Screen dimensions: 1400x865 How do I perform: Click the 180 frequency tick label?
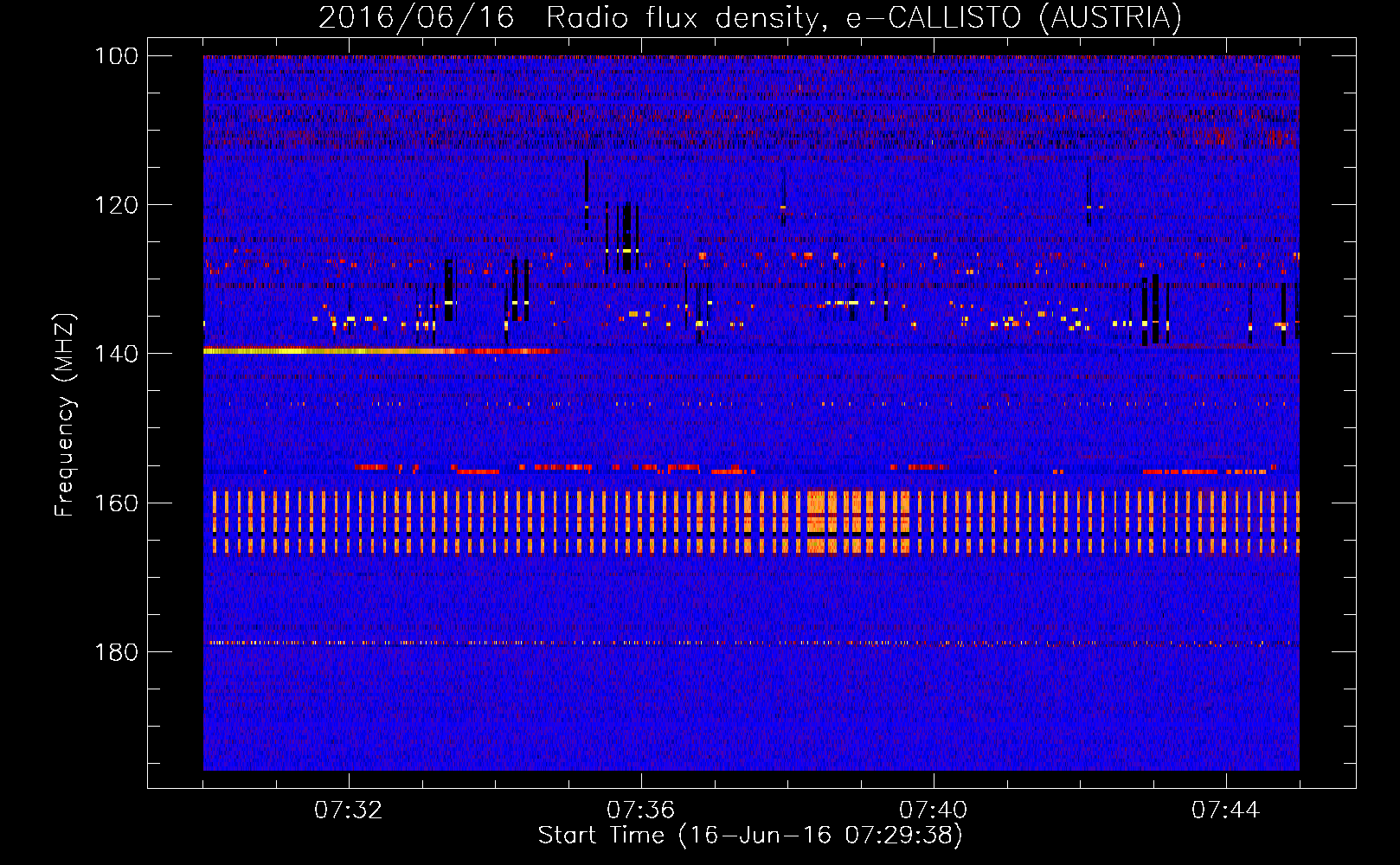coord(117,651)
